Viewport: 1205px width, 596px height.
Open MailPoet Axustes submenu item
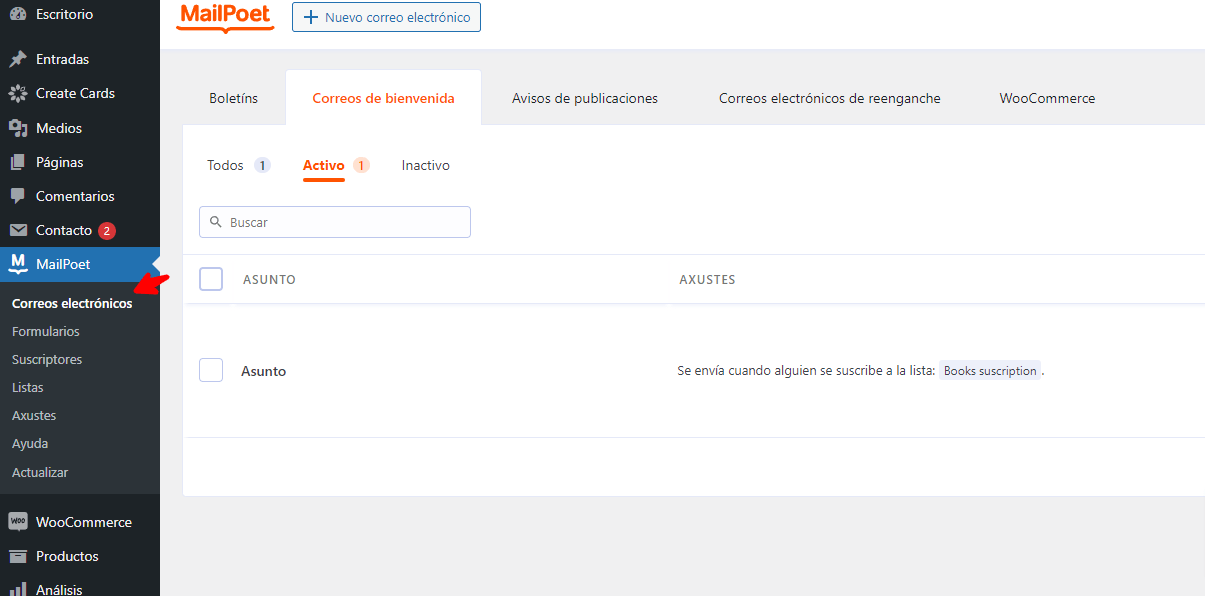[x=34, y=415]
